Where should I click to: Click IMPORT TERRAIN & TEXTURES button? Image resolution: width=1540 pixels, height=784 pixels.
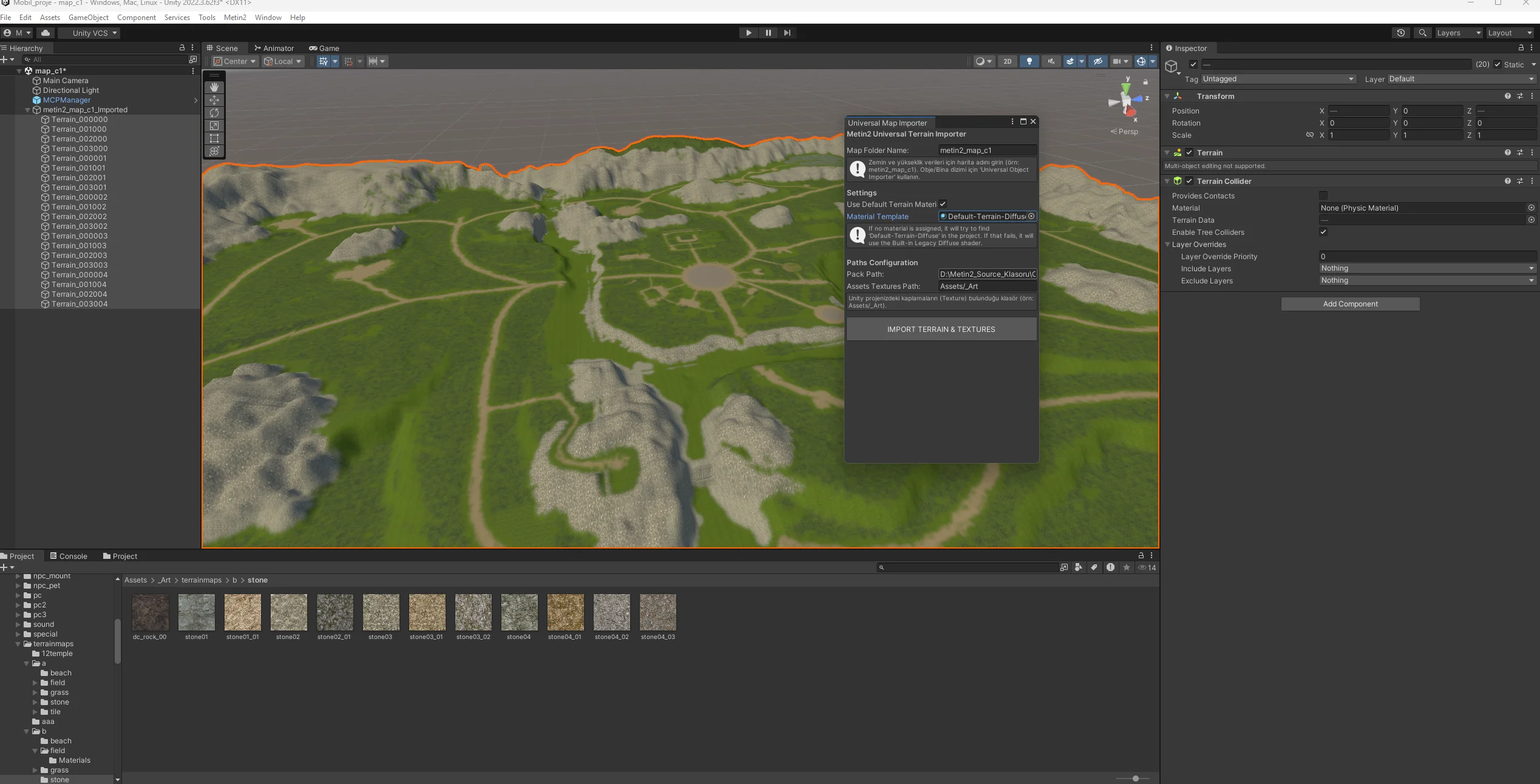[941, 329]
